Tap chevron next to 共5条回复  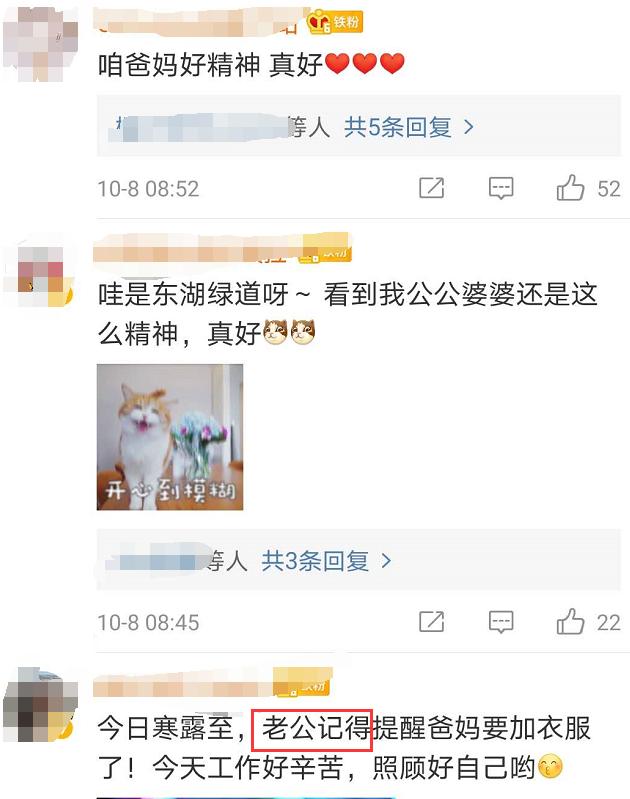pos(469,127)
